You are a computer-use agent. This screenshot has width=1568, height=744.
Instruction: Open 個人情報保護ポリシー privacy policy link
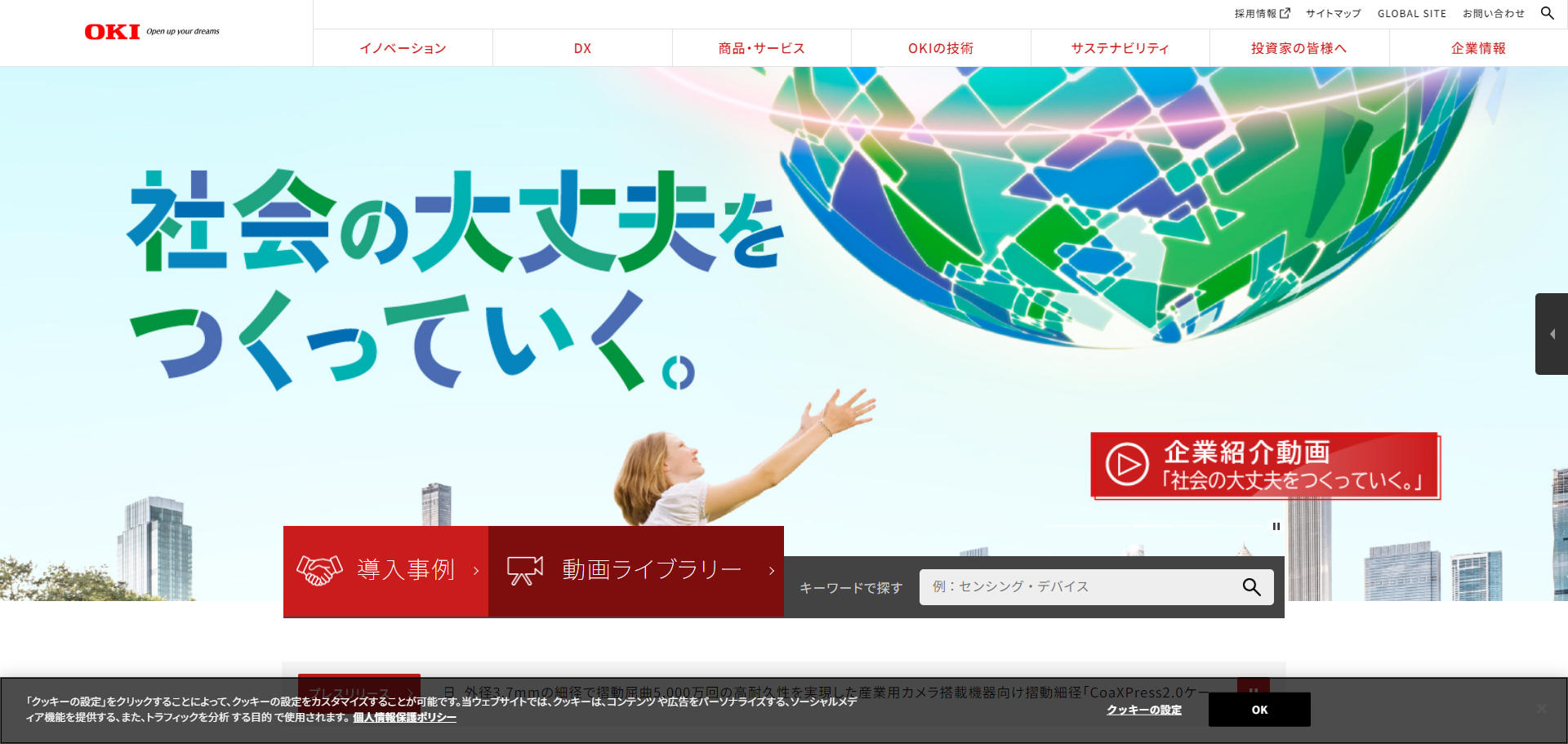(x=404, y=717)
